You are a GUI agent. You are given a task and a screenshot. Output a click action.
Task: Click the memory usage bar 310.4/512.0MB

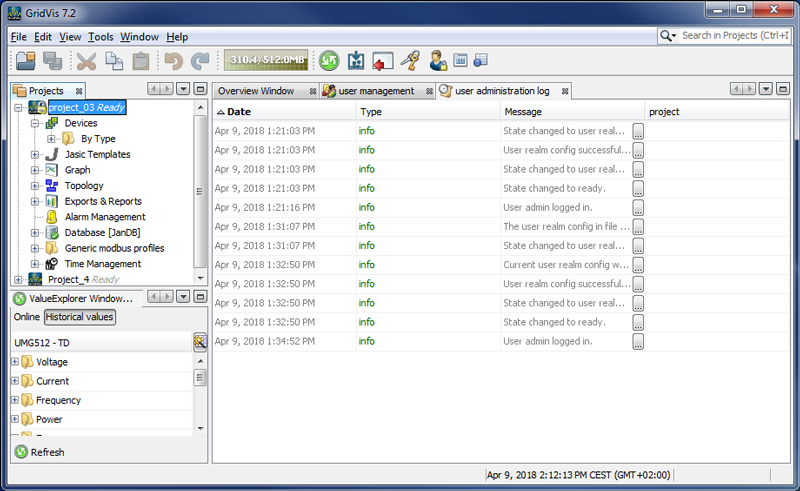tap(265, 61)
